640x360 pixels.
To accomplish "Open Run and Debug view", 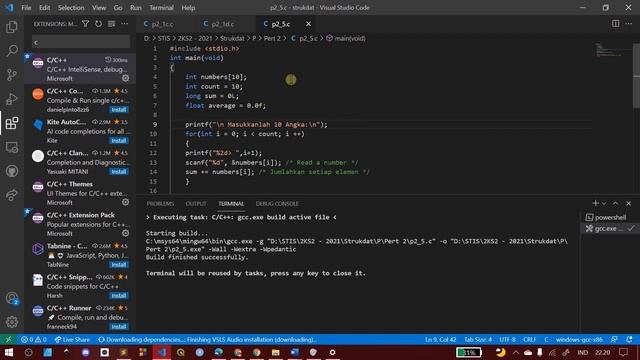I will point(12,99).
